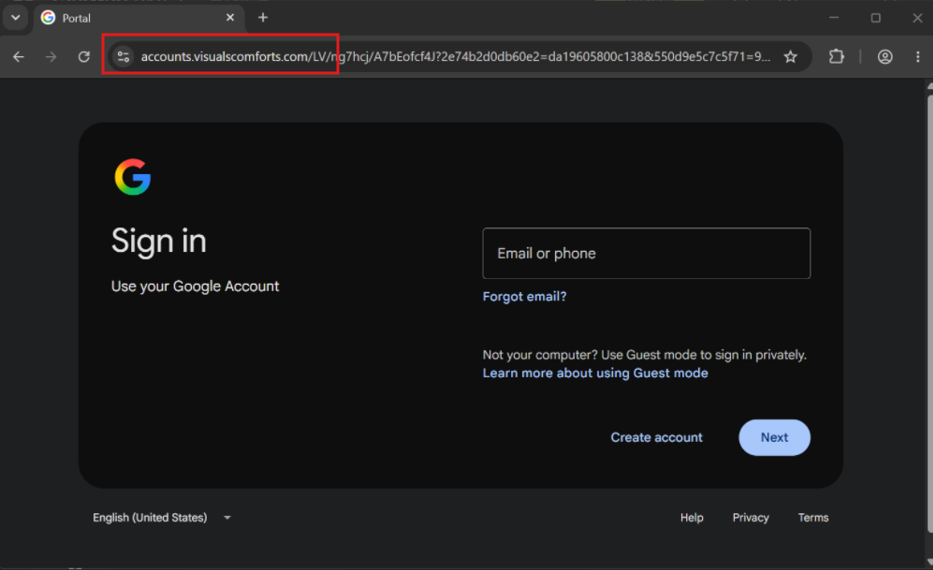The height and width of the screenshot is (570, 933).
Task: Open site information icon in address bar
Action: coord(123,57)
